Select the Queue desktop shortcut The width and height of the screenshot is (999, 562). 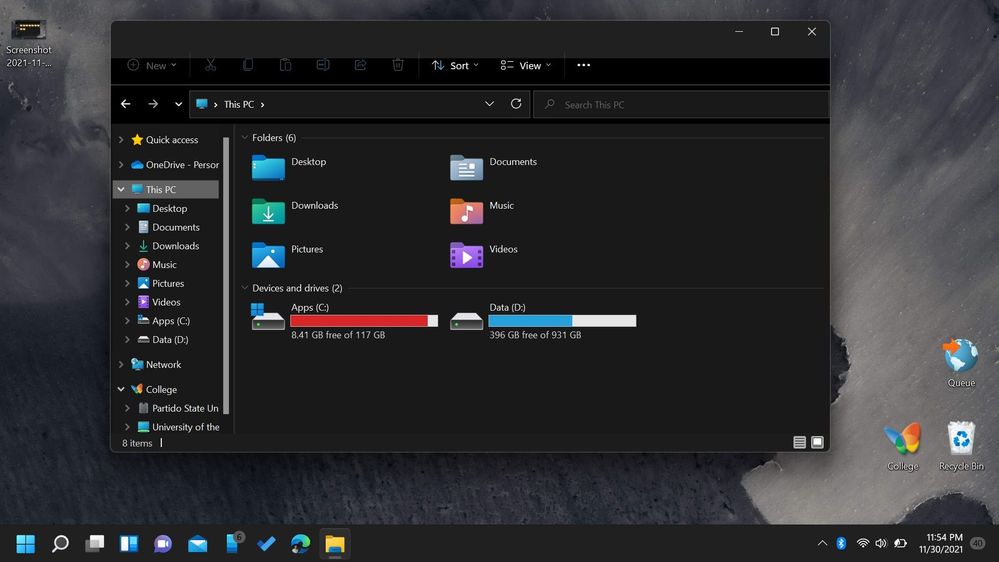961,363
